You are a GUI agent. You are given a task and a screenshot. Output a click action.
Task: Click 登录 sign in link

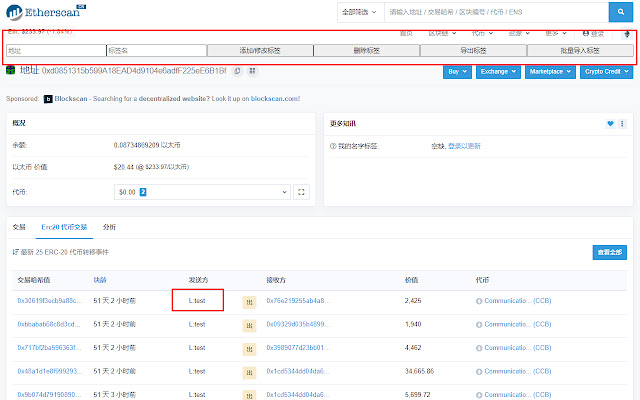pyautogui.click(x=593, y=33)
